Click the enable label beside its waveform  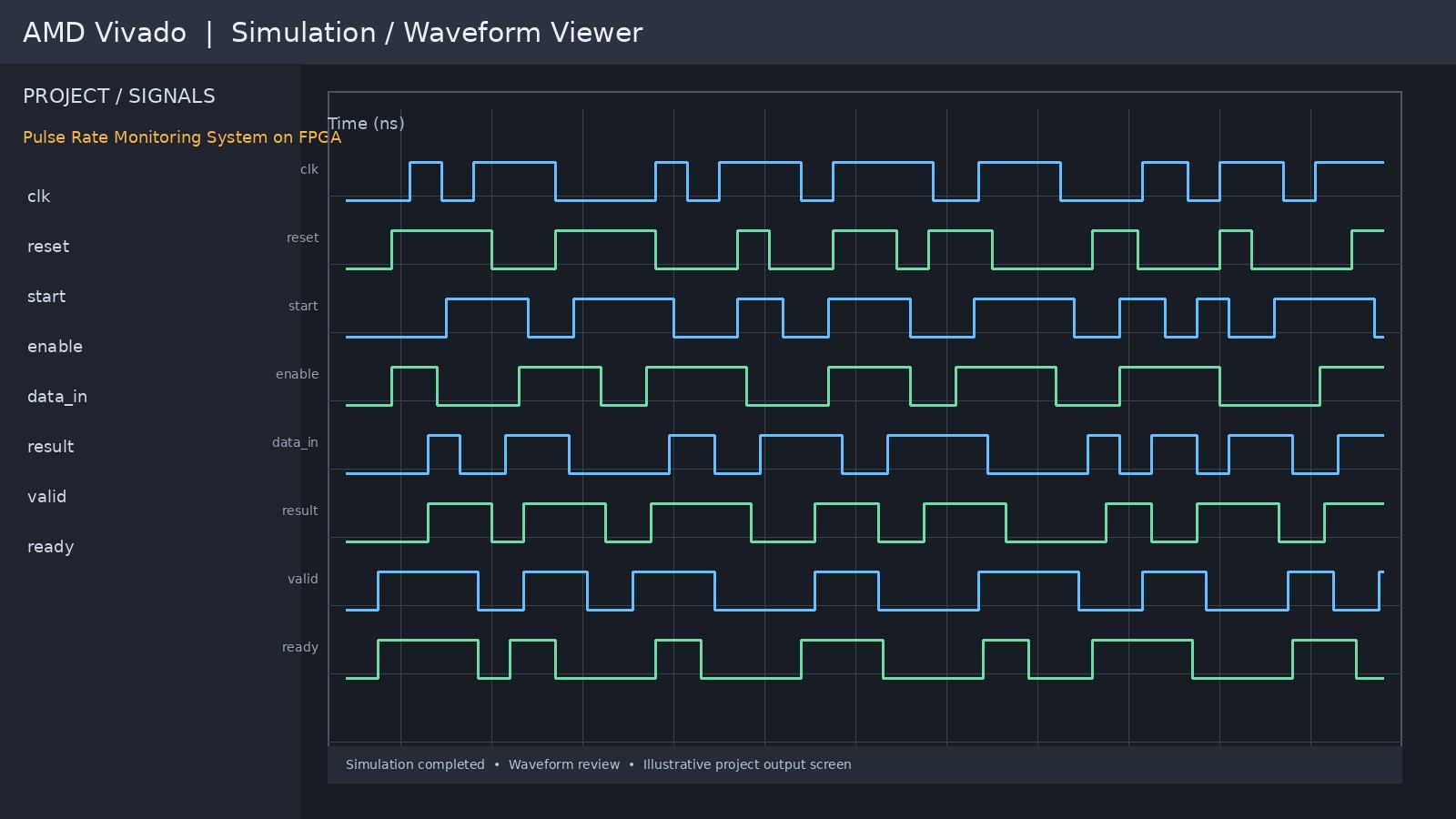click(297, 374)
